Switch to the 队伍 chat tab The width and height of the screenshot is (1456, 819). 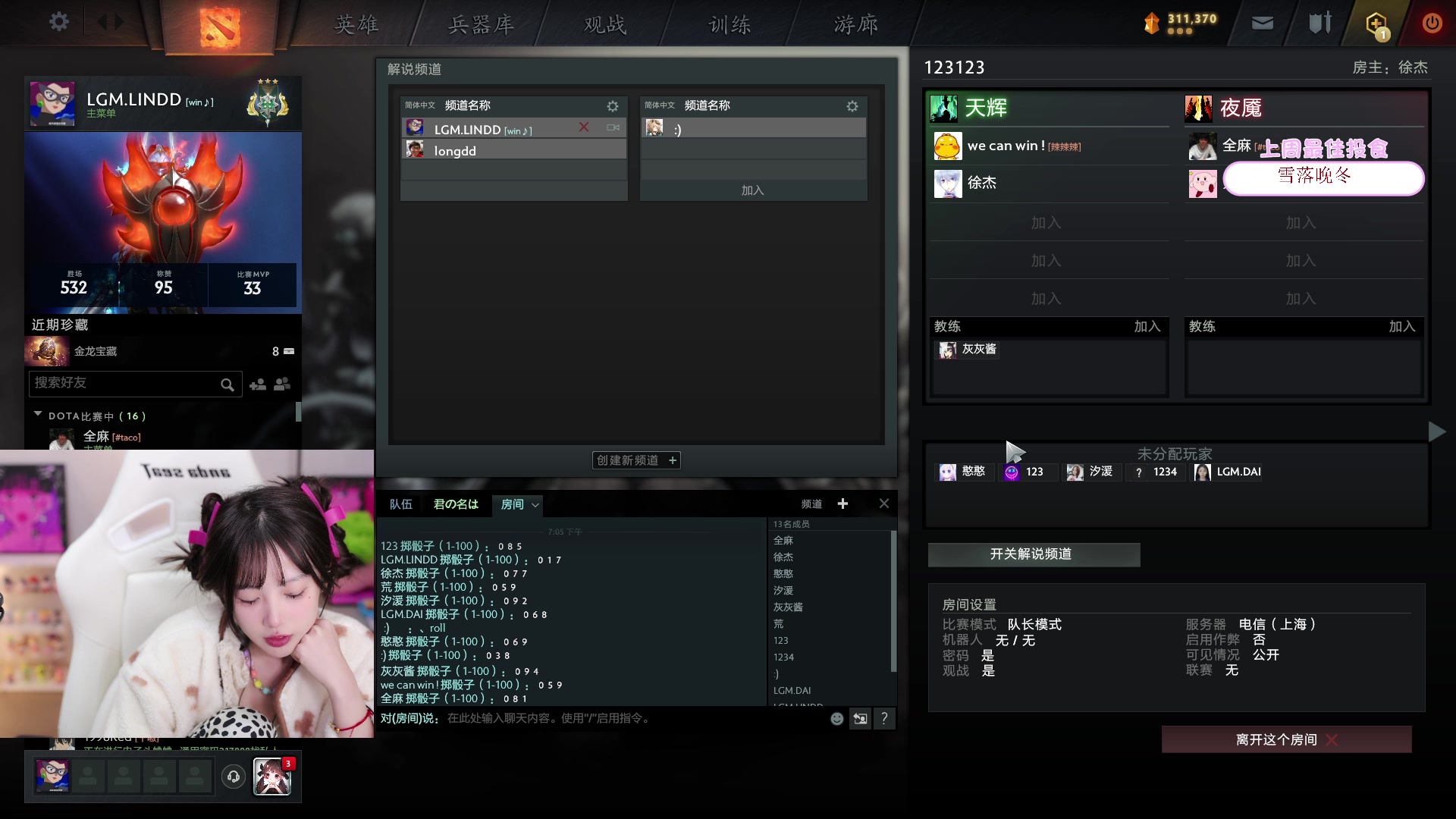(400, 504)
